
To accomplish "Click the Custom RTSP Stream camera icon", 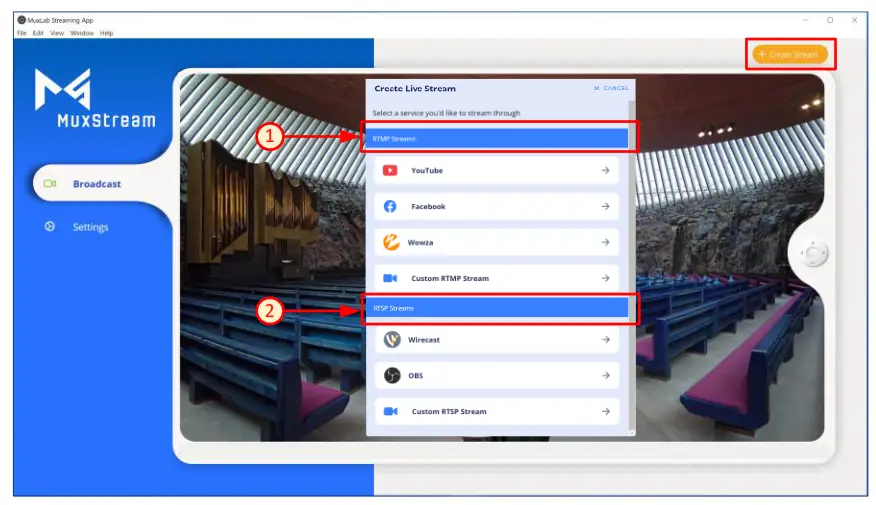I will pyautogui.click(x=391, y=411).
